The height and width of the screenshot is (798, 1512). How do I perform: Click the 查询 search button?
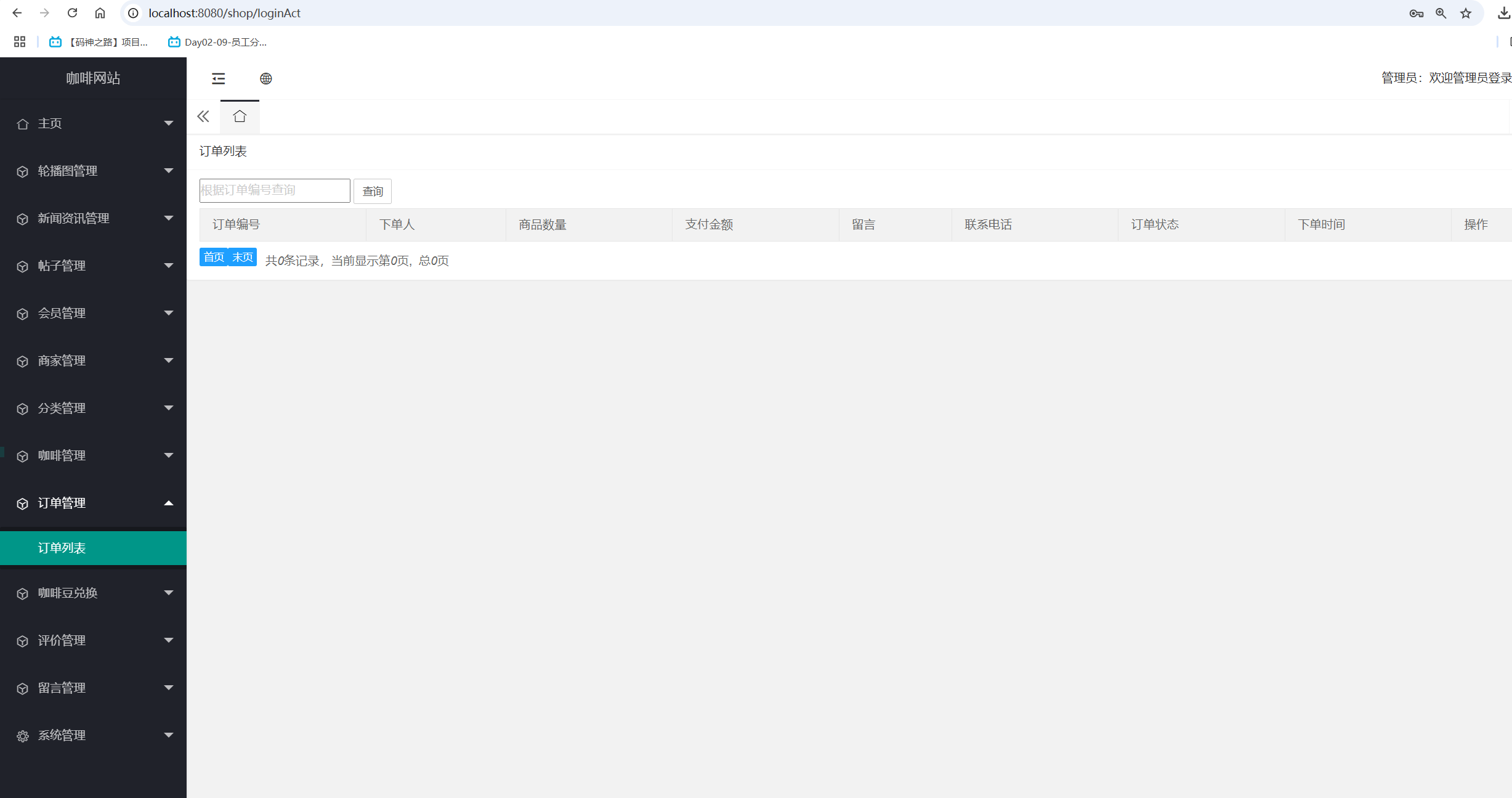(x=373, y=191)
